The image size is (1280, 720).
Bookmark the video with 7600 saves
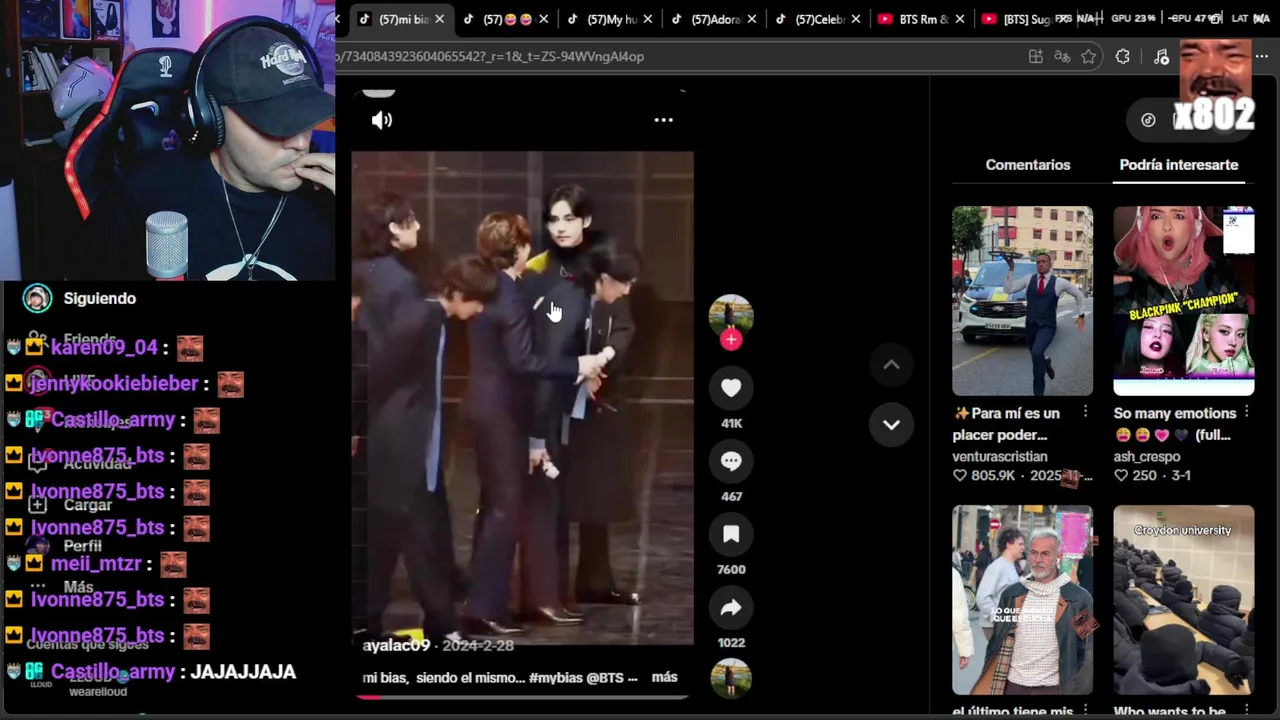731,534
